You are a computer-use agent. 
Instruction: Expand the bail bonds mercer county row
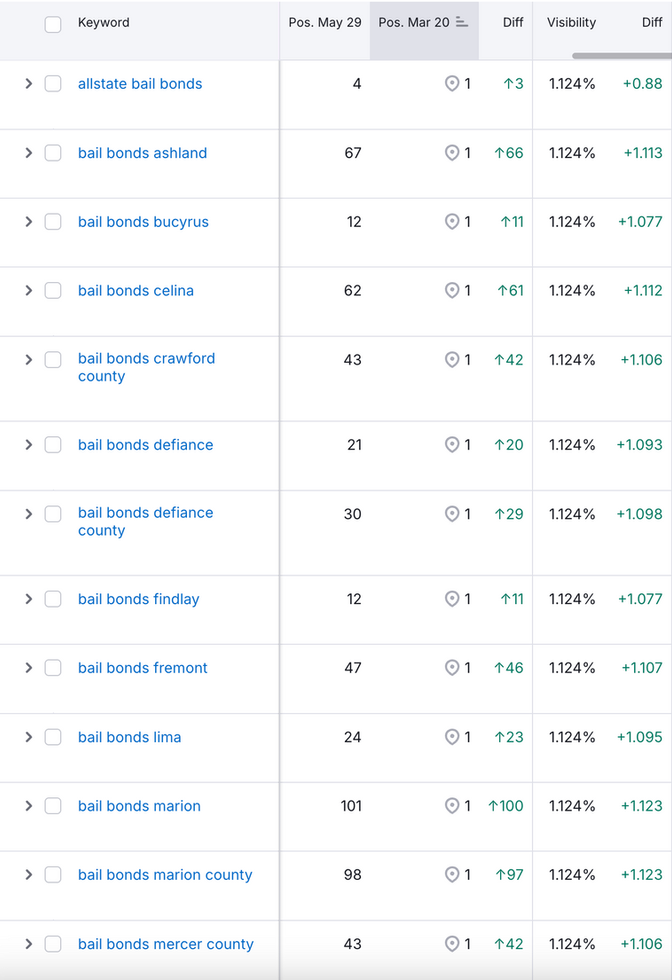(29, 944)
